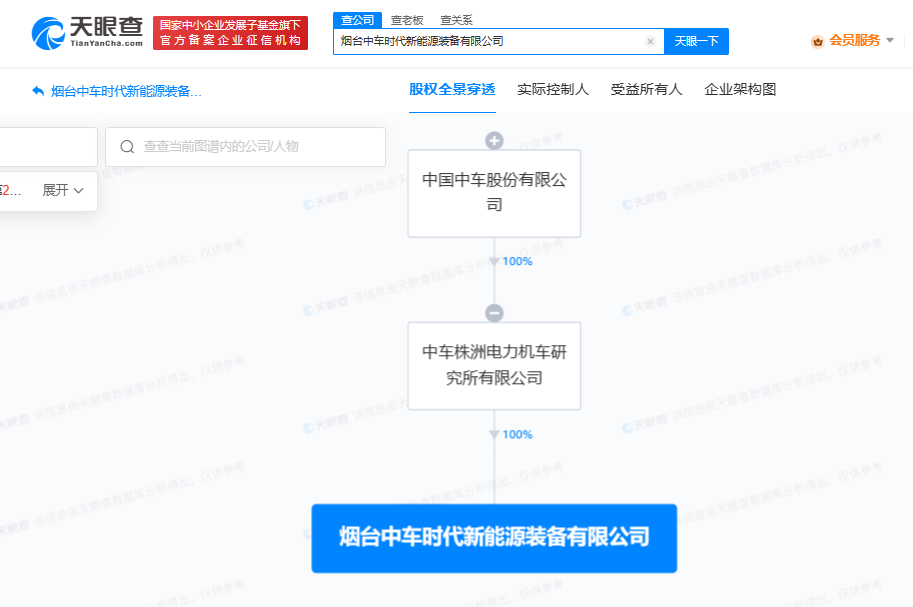Go back to 烟台中车时代新能源装备 company page
This screenshot has width=913, height=607.
(x=126, y=91)
